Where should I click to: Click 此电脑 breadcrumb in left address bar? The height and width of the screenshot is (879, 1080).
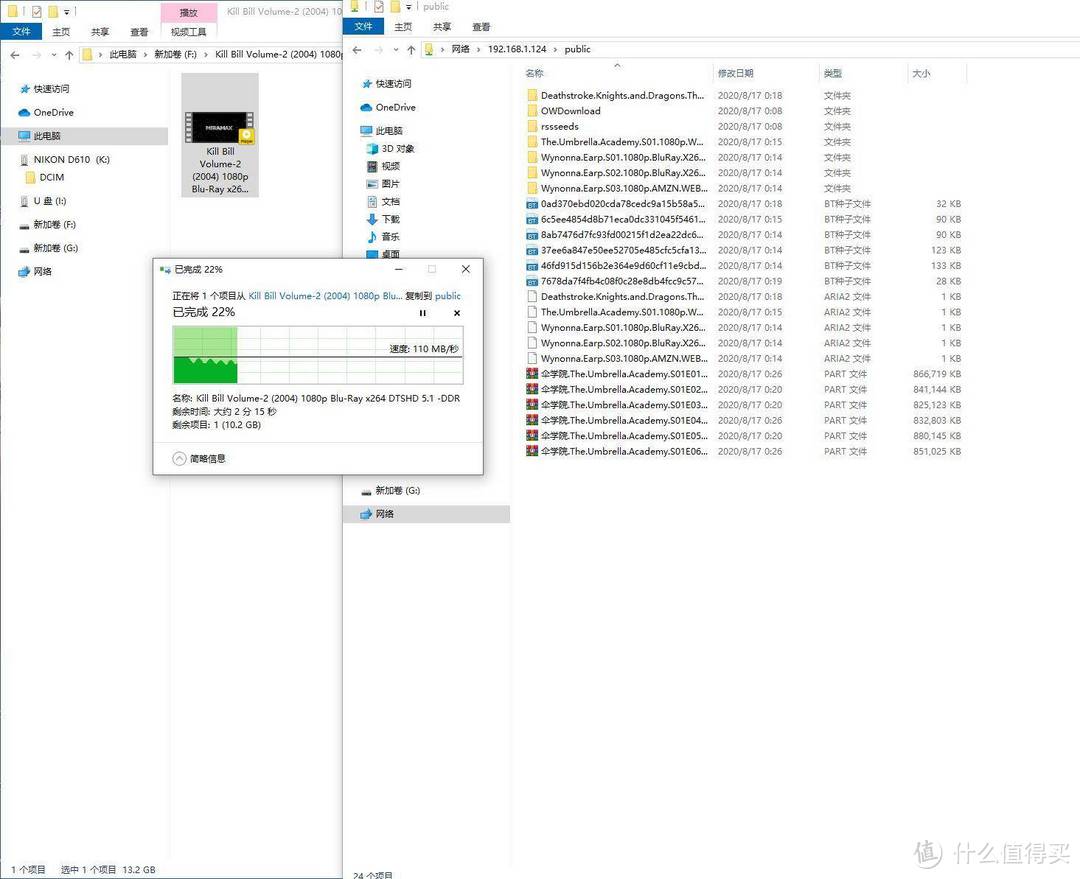click(123, 54)
